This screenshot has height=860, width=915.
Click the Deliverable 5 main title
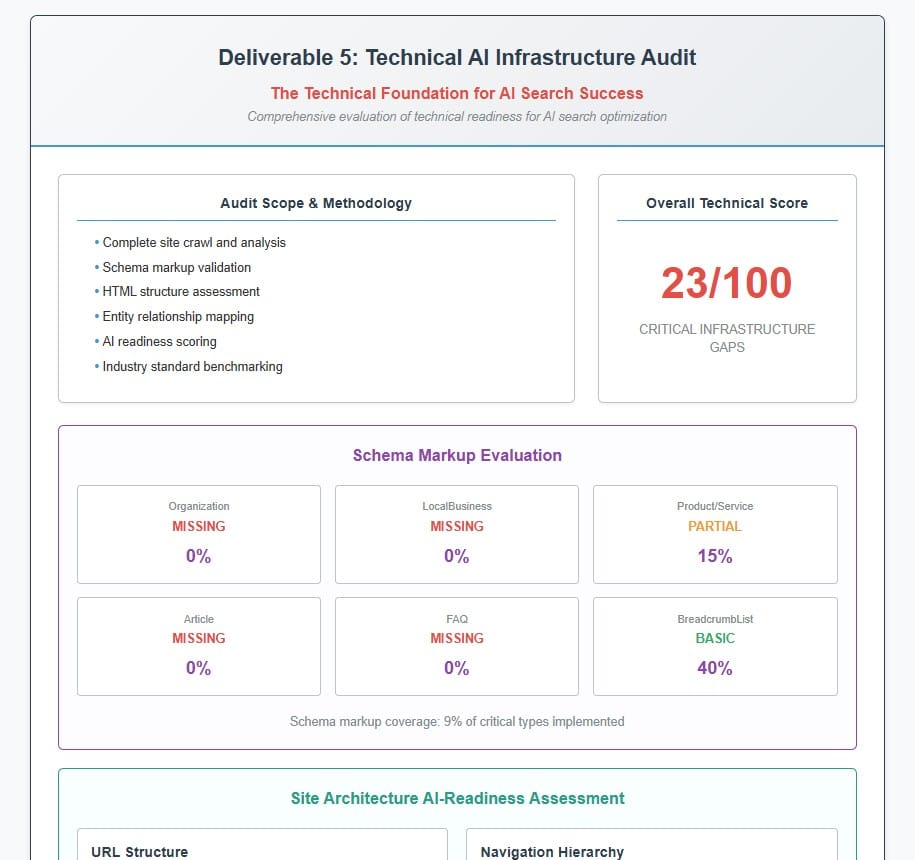click(457, 58)
